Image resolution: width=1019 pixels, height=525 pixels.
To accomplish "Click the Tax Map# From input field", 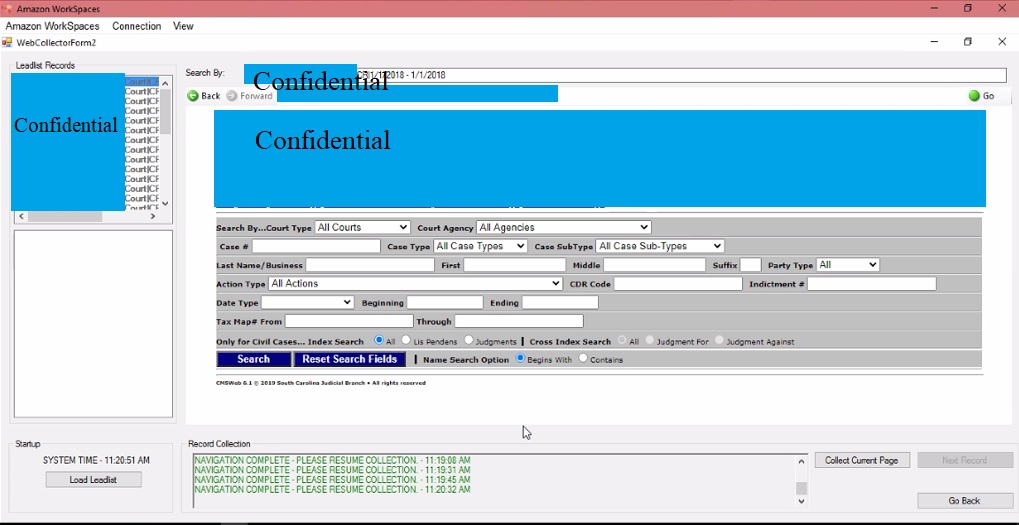I will (349, 322).
